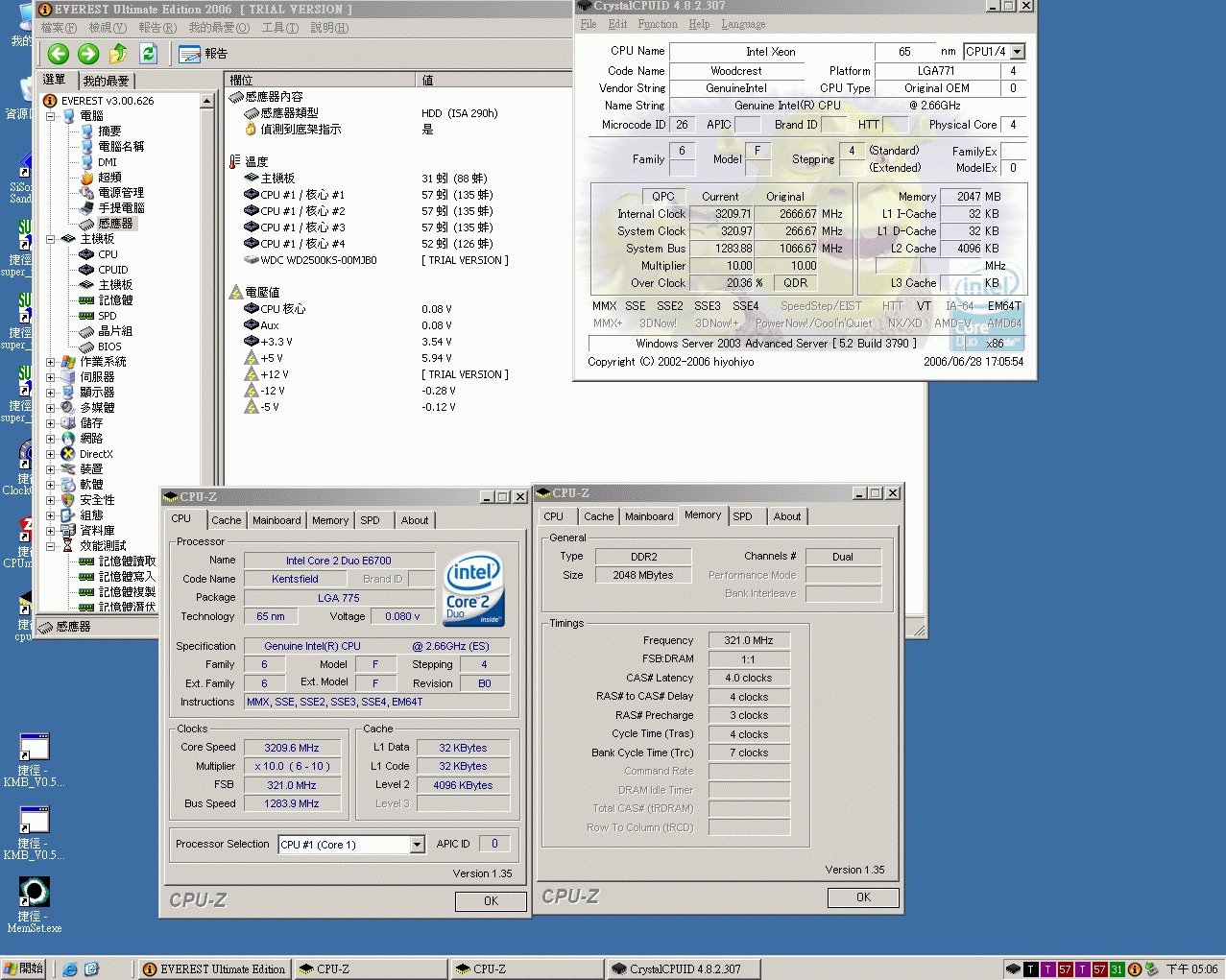1226x980 pixels.
Task: Expand the DirectX tree branch
Action: pos(51,454)
